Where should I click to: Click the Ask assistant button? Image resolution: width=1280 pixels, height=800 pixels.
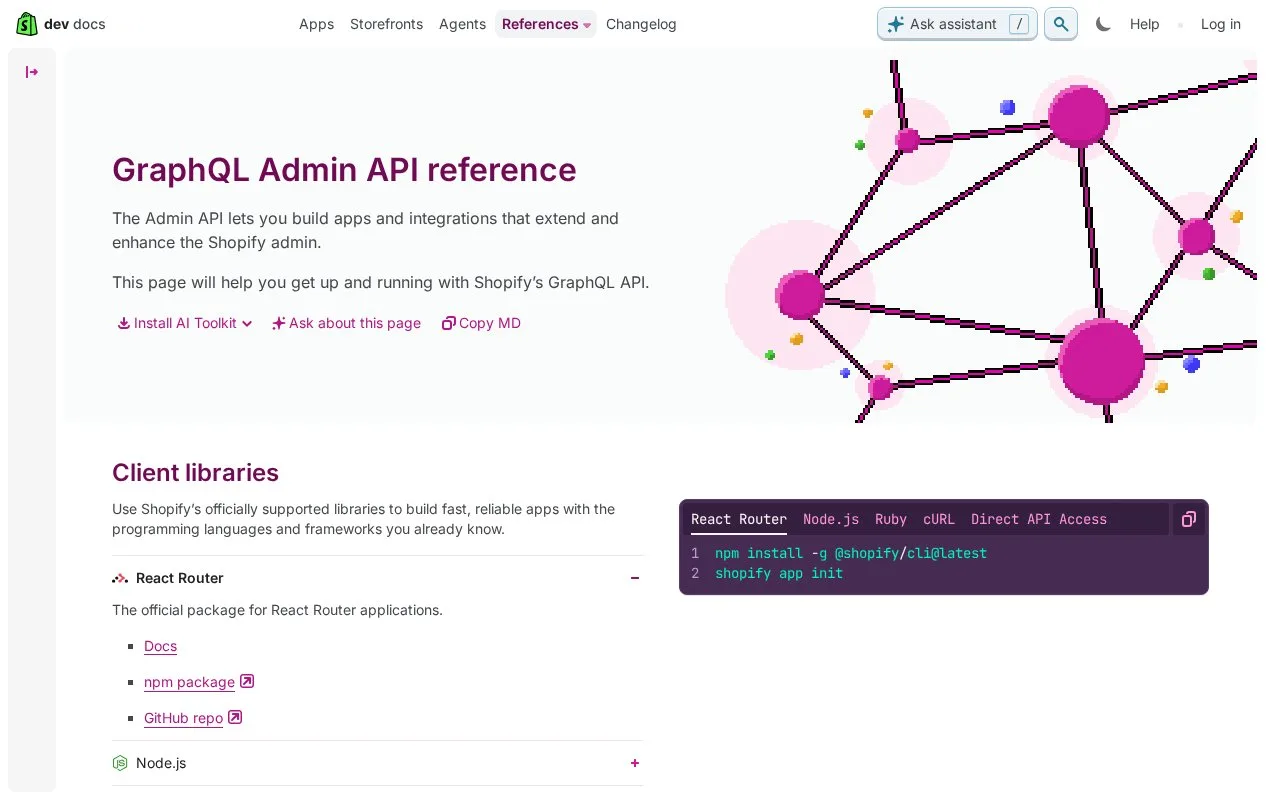(x=957, y=24)
